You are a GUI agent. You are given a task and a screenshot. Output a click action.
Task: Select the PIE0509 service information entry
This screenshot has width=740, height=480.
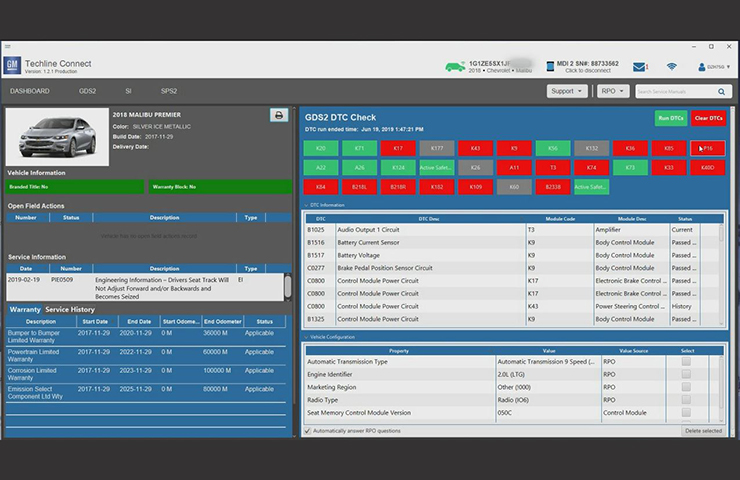pos(145,287)
